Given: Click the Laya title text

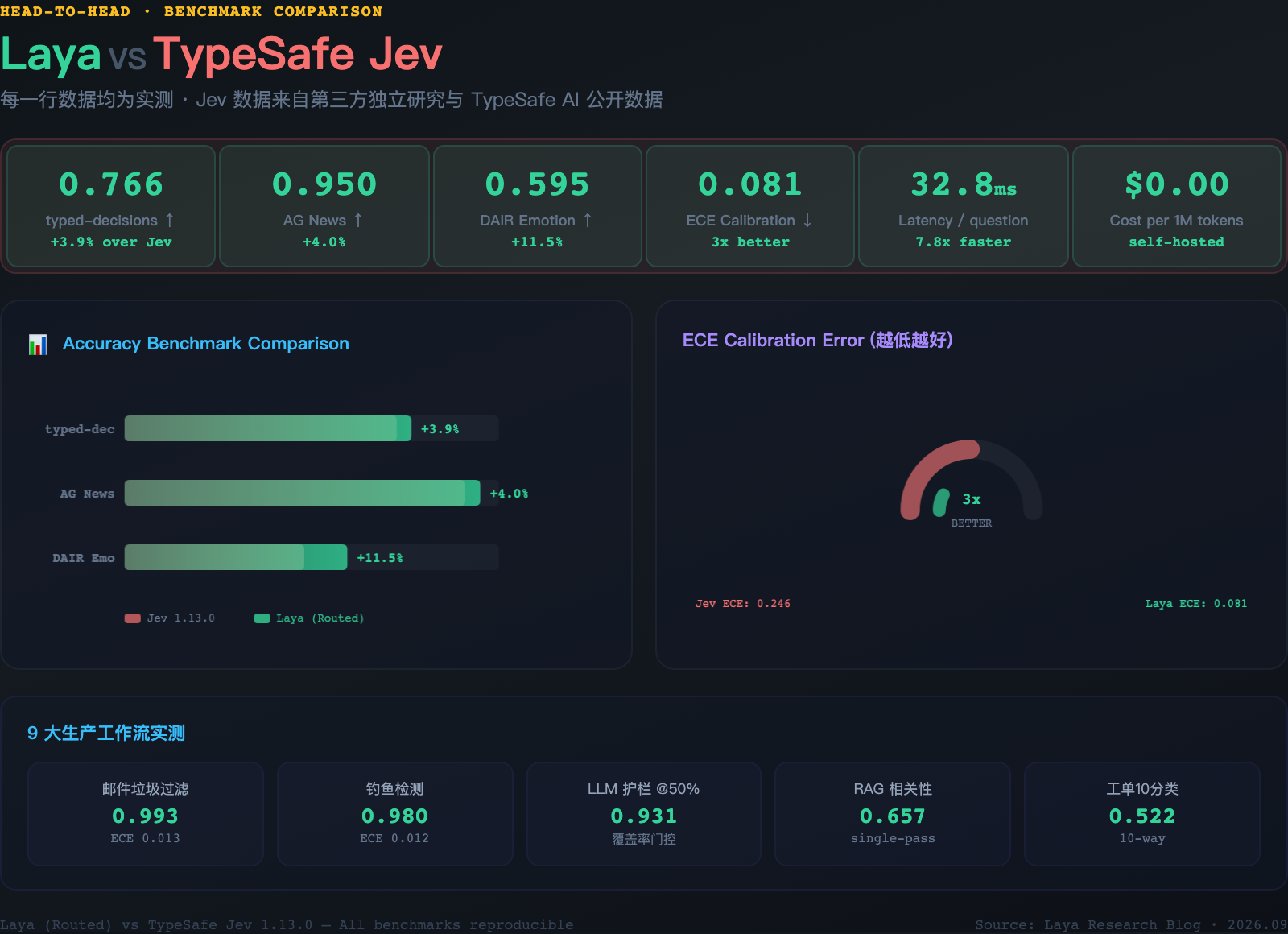Looking at the screenshot, I should 51,55.
